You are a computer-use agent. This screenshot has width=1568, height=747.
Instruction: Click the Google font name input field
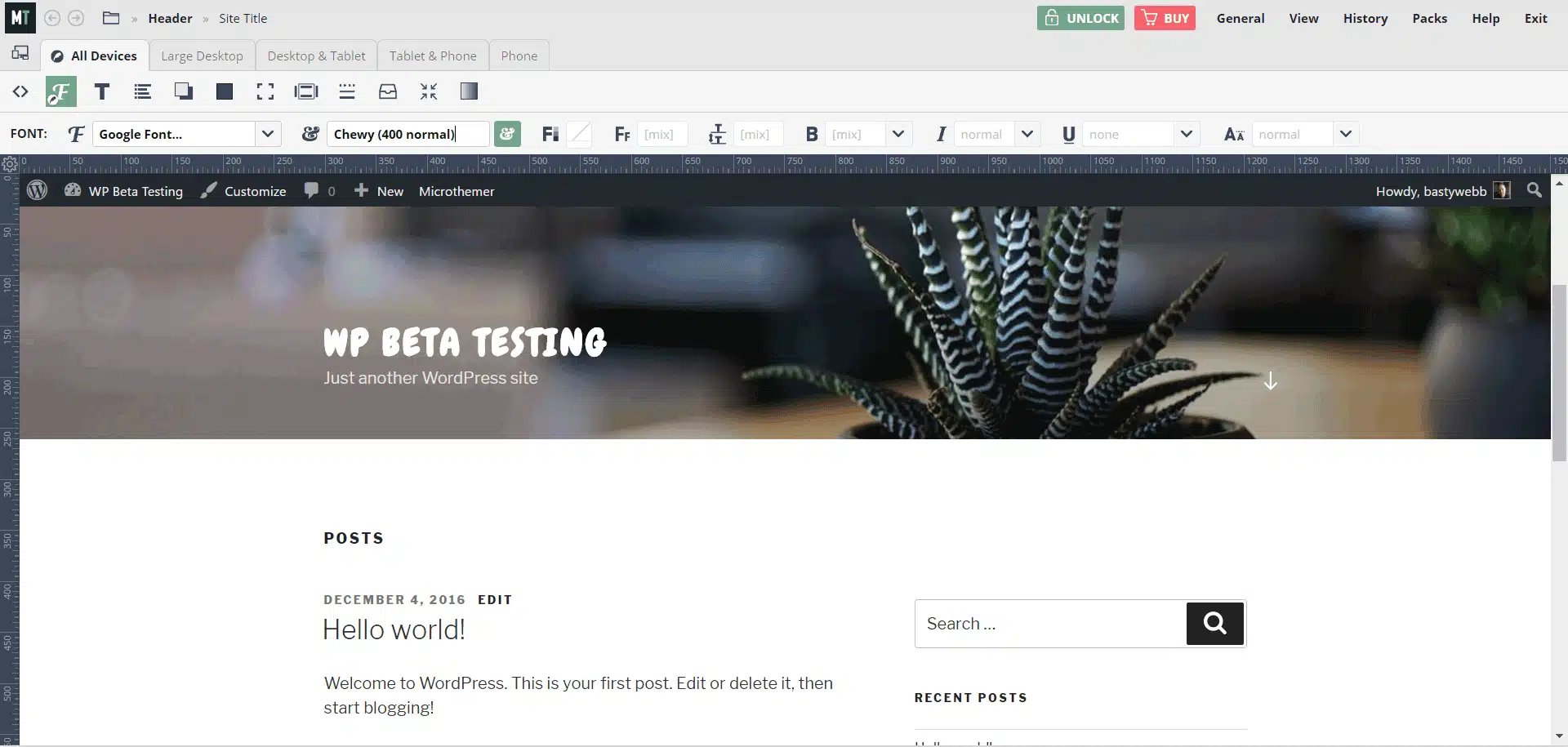click(408, 134)
